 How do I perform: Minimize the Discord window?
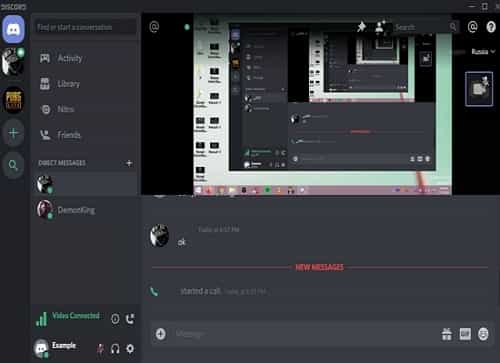(x=472, y=6)
